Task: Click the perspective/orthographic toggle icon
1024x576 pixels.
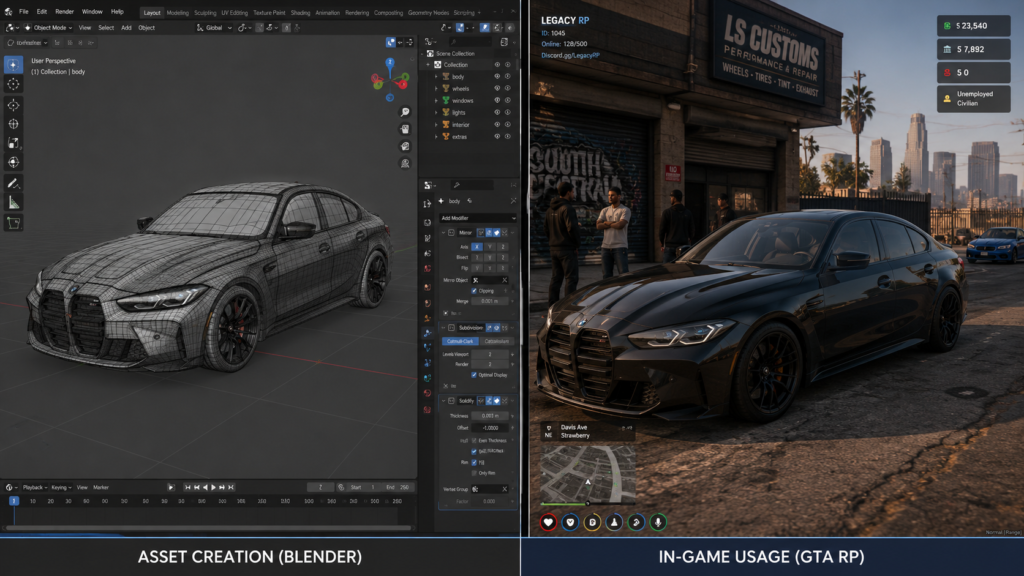Action: click(405, 163)
